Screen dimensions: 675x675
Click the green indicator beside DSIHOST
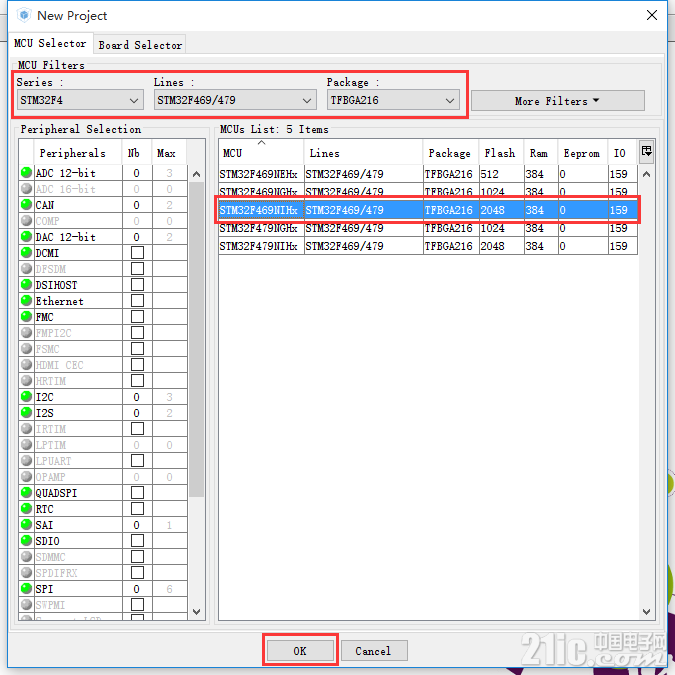26,285
